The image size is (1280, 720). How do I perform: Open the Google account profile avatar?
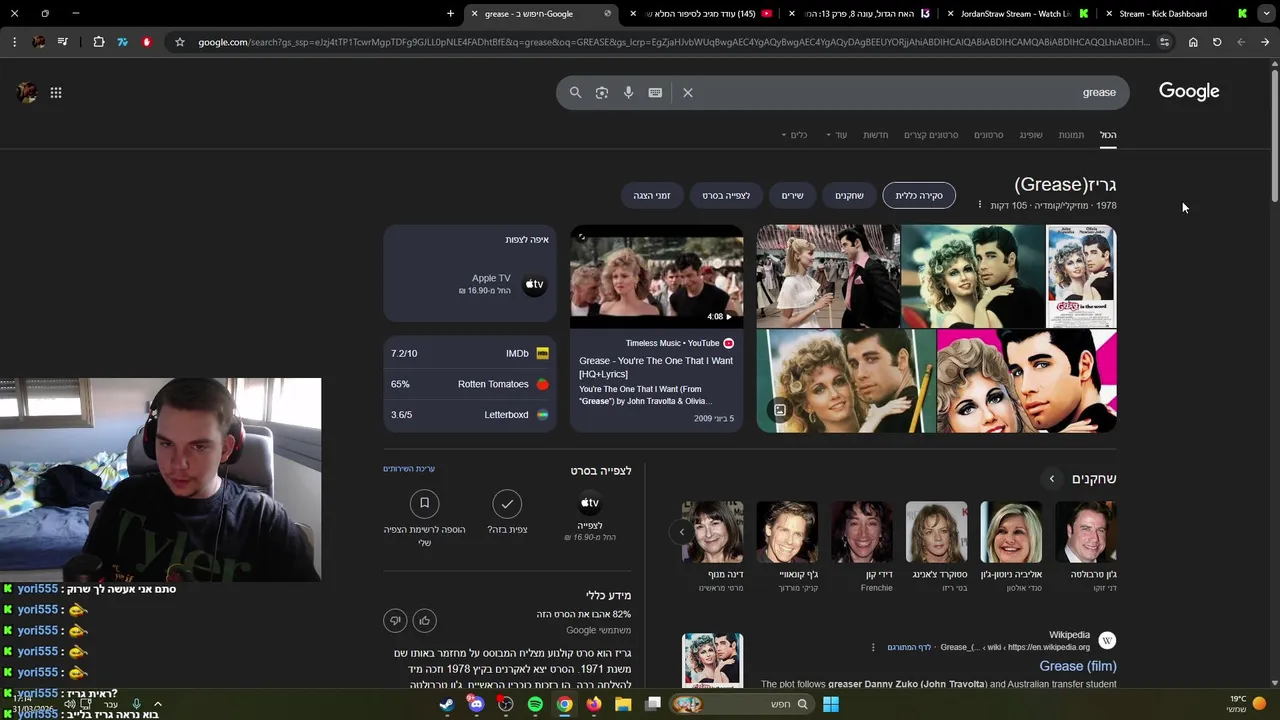pos(27,92)
